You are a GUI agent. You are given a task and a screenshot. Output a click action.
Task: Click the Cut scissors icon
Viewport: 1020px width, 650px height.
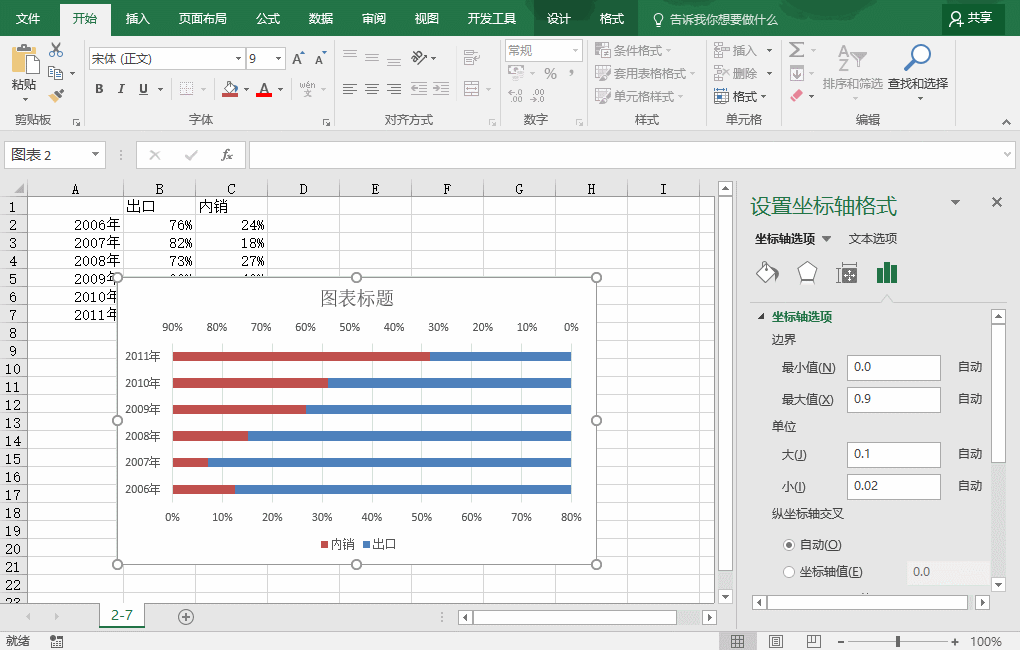click(56, 50)
